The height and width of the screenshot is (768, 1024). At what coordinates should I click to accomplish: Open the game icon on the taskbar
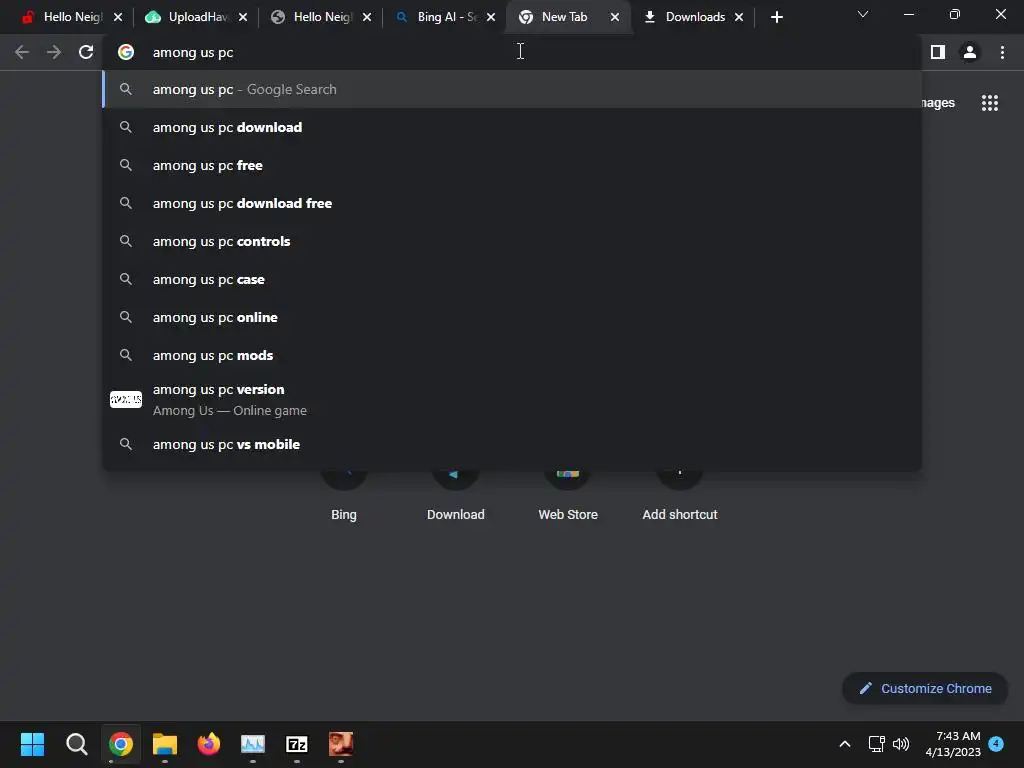pos(341,744)
